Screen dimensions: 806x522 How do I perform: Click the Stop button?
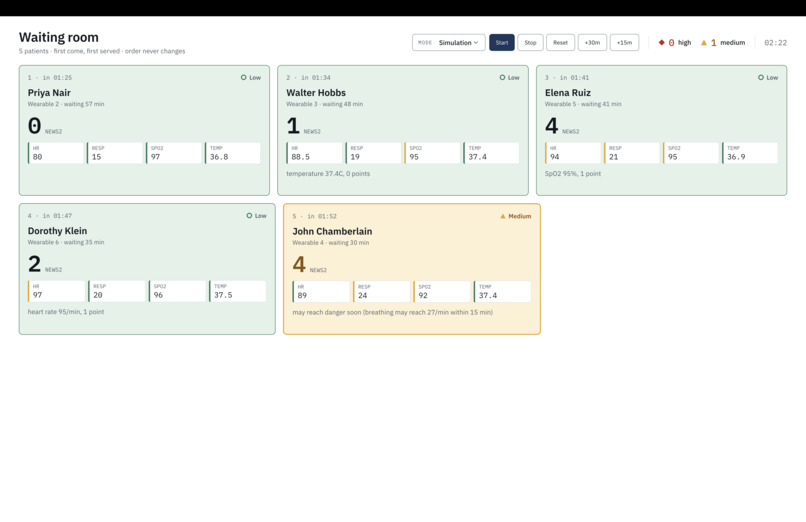[530, 43]
